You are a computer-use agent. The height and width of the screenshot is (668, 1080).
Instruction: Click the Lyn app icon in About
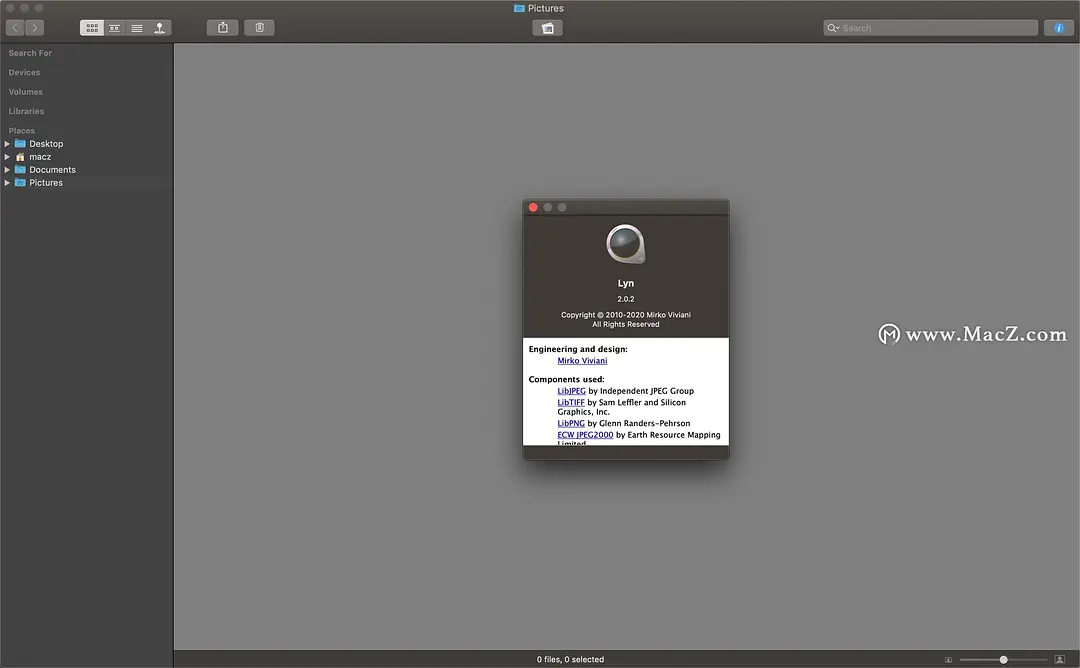625,244
